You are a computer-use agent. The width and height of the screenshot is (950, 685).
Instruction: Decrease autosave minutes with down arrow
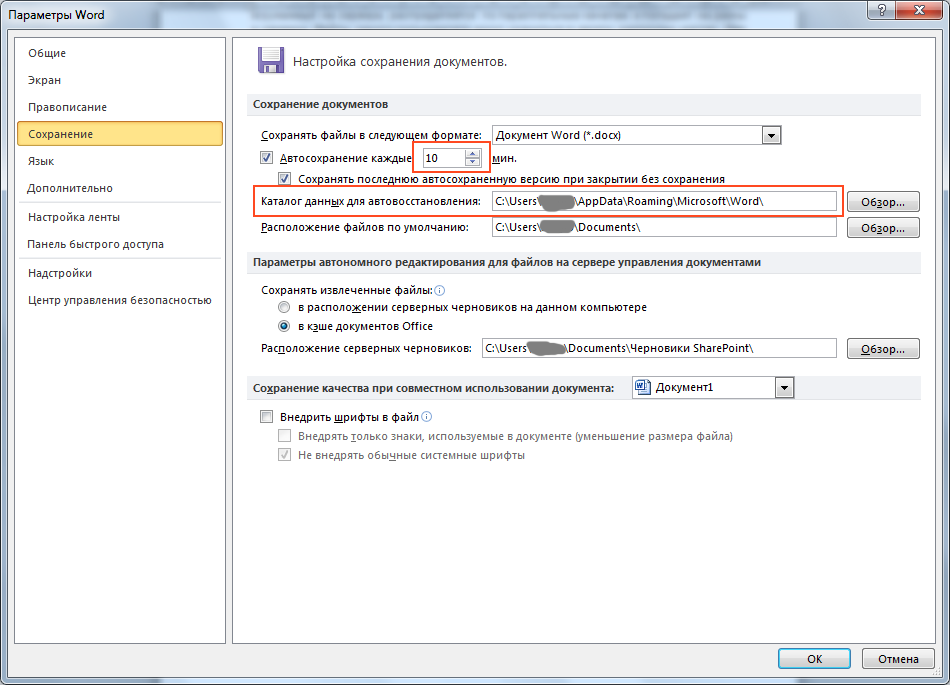pos(473,162)
